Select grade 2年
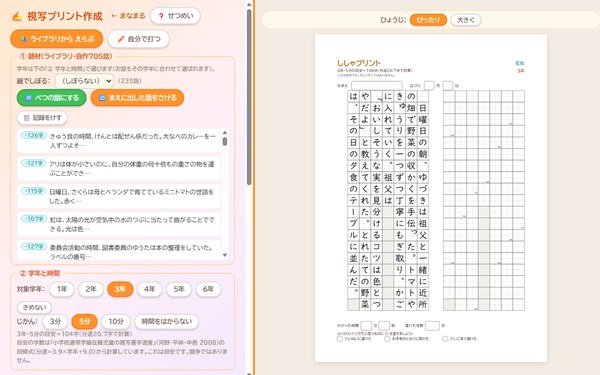Viewport: 600px width, 375px height. point(91,289)
